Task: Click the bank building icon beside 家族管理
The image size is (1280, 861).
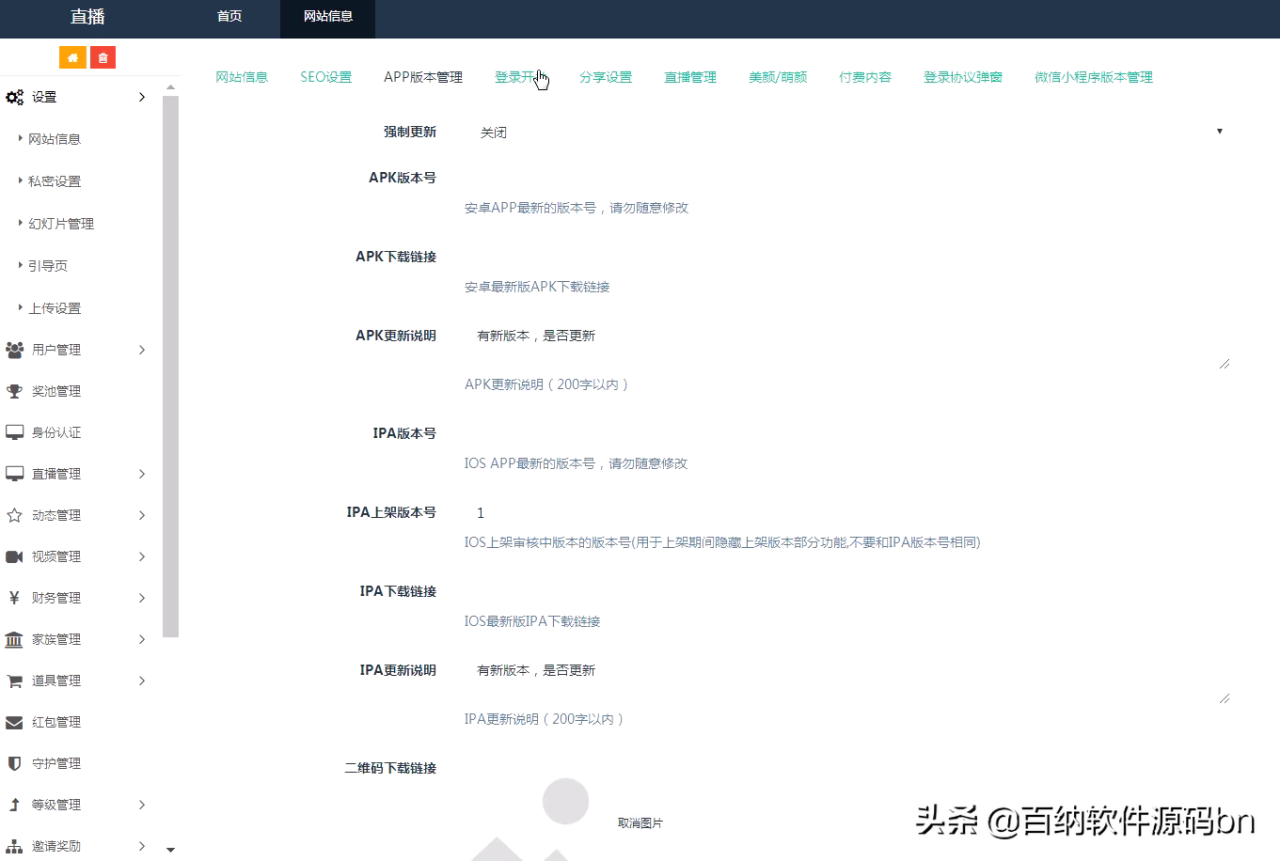Action: point(15,639)
